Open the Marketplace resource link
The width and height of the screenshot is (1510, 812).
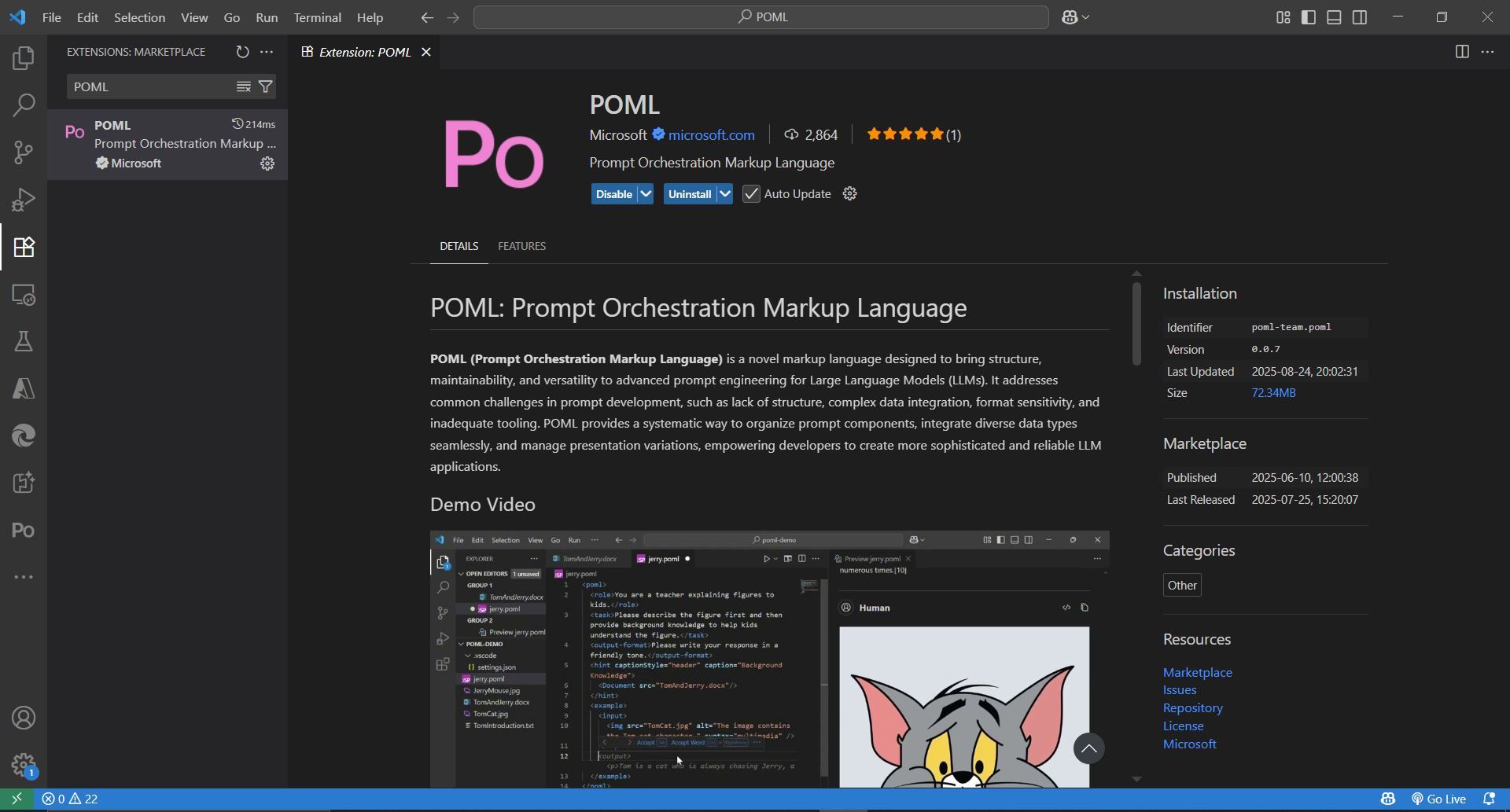1197,672
